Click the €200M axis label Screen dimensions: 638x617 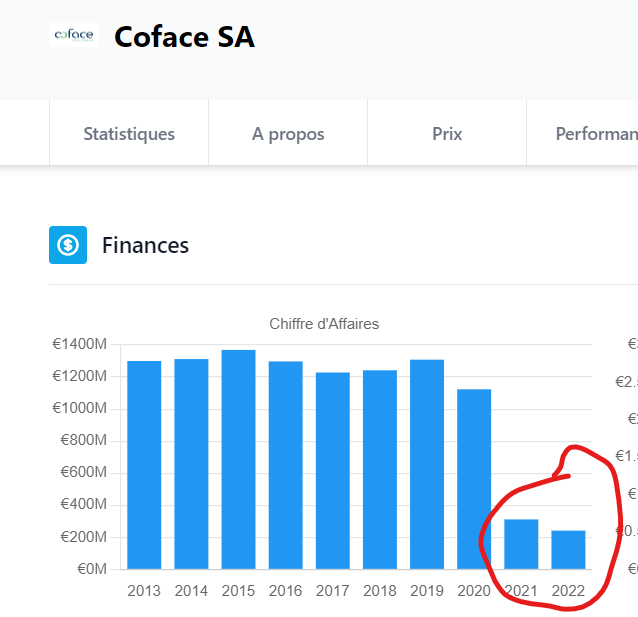click(x=84, y=537)
